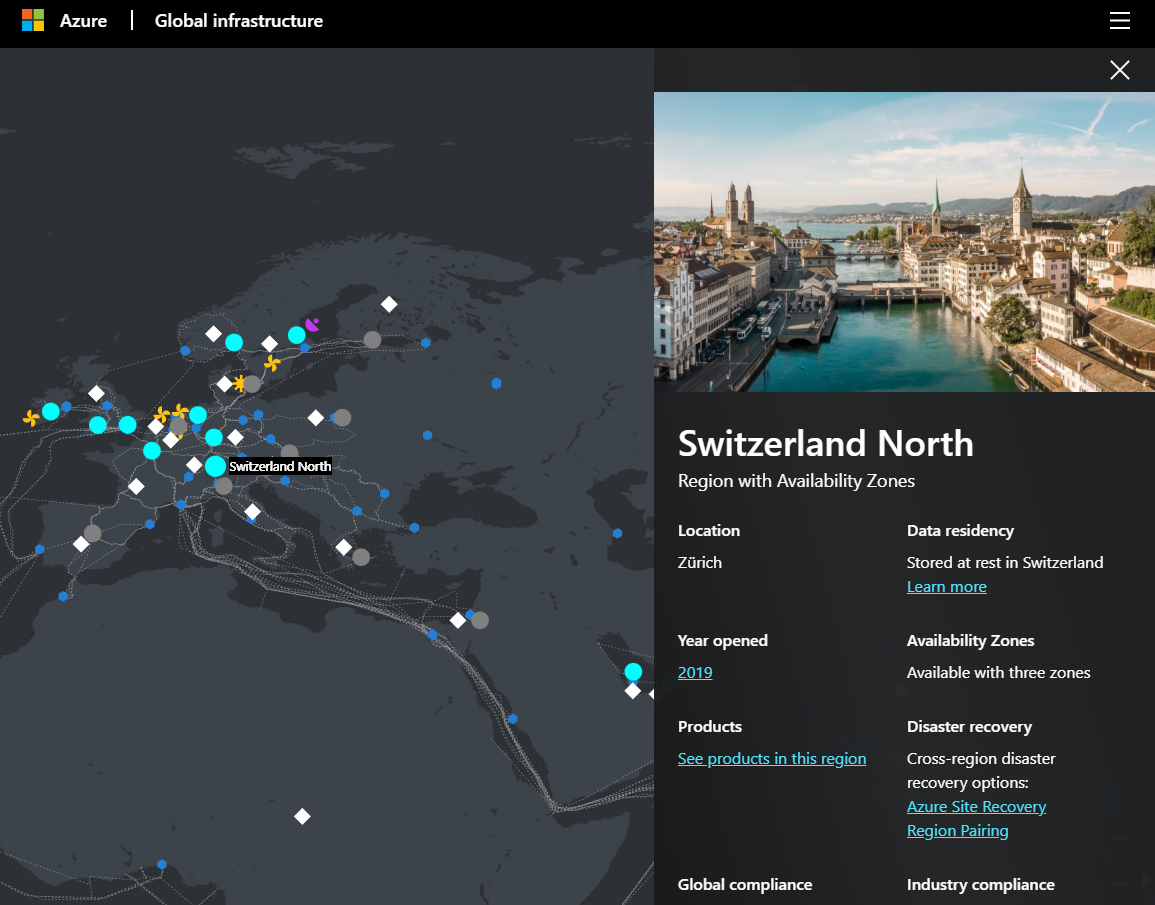Select the cyan region marker by the Persian Gulf
The image size is (1155, 905).
pyautogui.click(x=633, y=672)
